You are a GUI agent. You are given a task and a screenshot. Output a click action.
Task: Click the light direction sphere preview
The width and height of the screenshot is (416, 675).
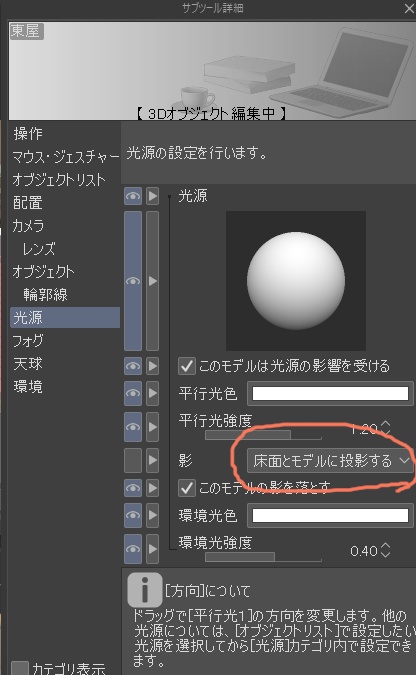pyautogui.click(x=296, y=281)
